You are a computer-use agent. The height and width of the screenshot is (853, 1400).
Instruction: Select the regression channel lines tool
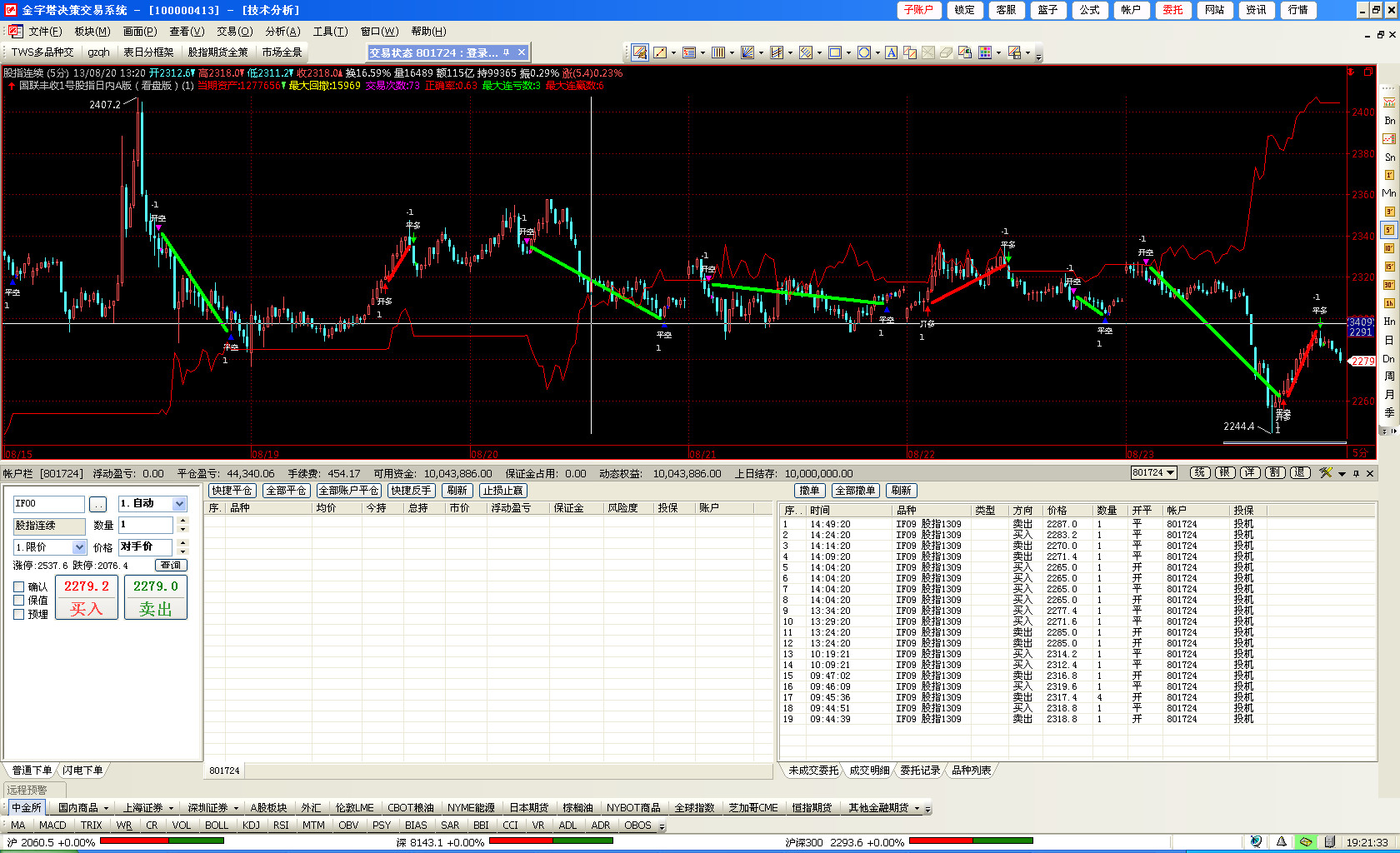(777, 52)
